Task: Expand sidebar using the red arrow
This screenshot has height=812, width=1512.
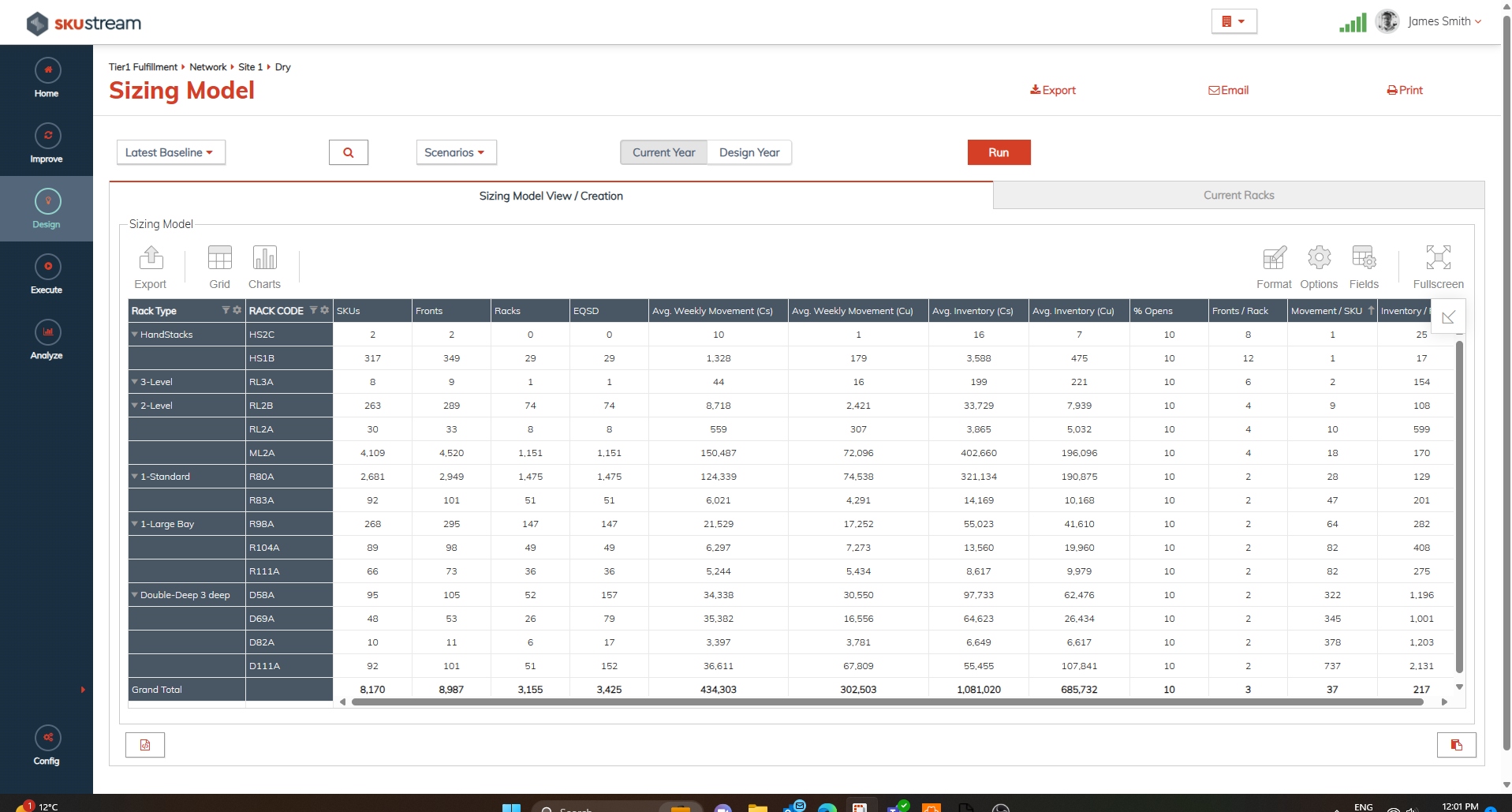Action: tap(83, 690)
